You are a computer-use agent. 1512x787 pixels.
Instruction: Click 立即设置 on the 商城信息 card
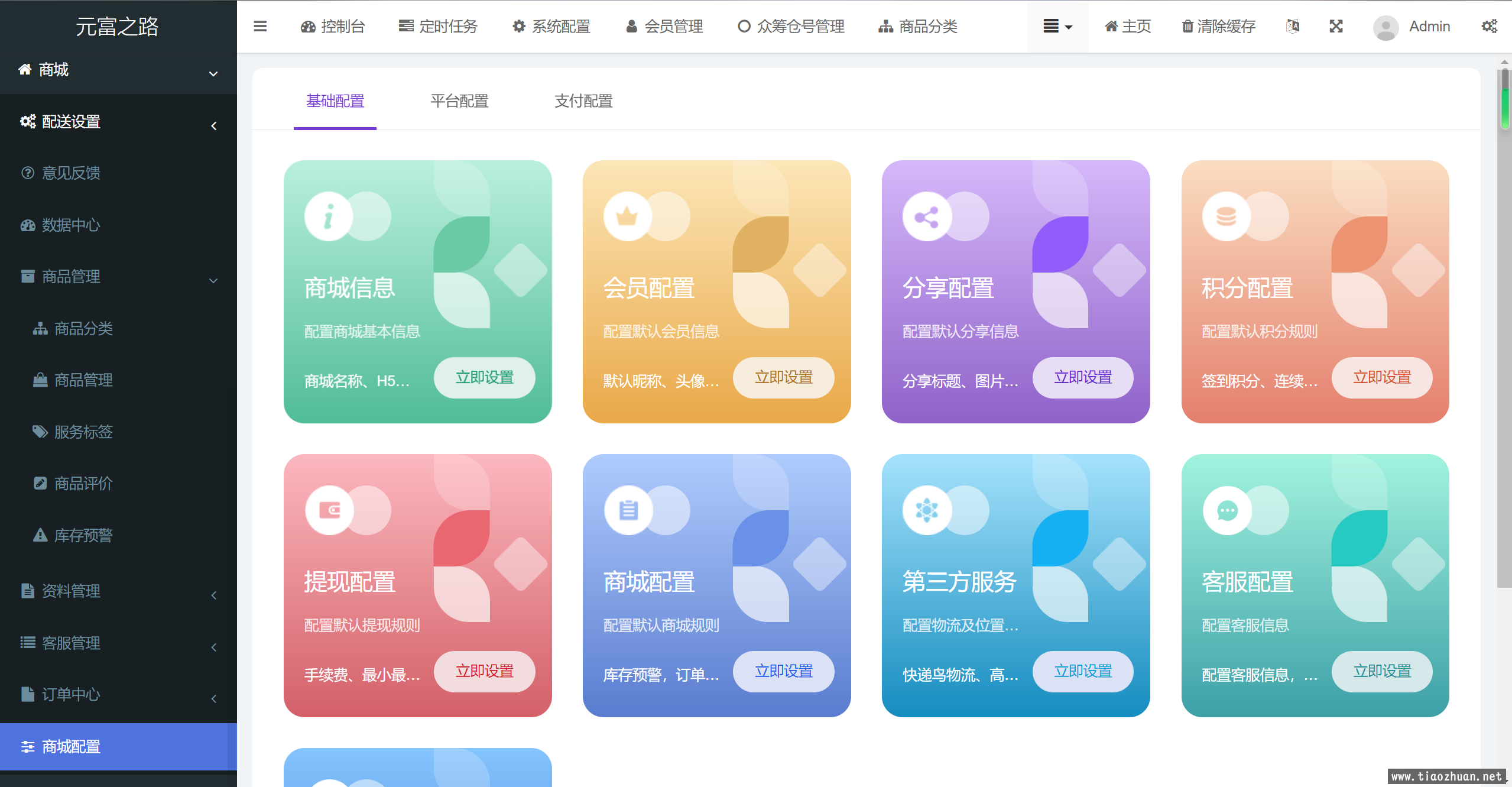point(485,377)
